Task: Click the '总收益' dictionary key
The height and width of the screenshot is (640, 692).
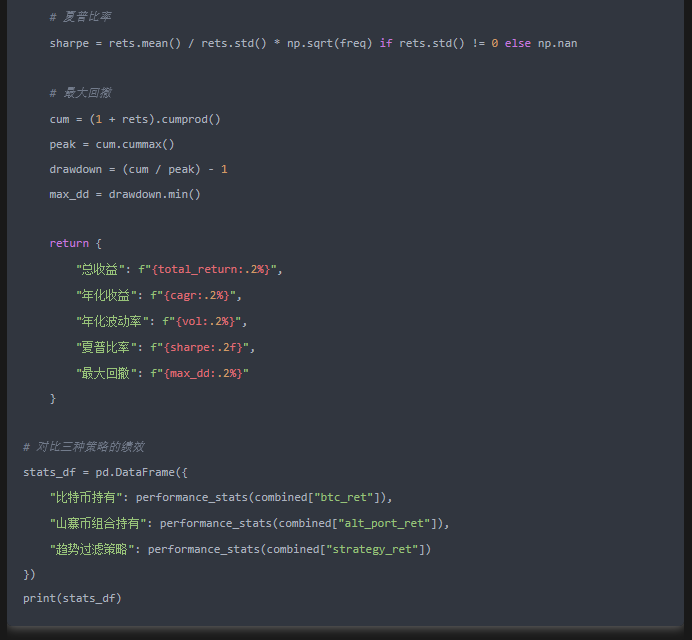Action: 100,269
